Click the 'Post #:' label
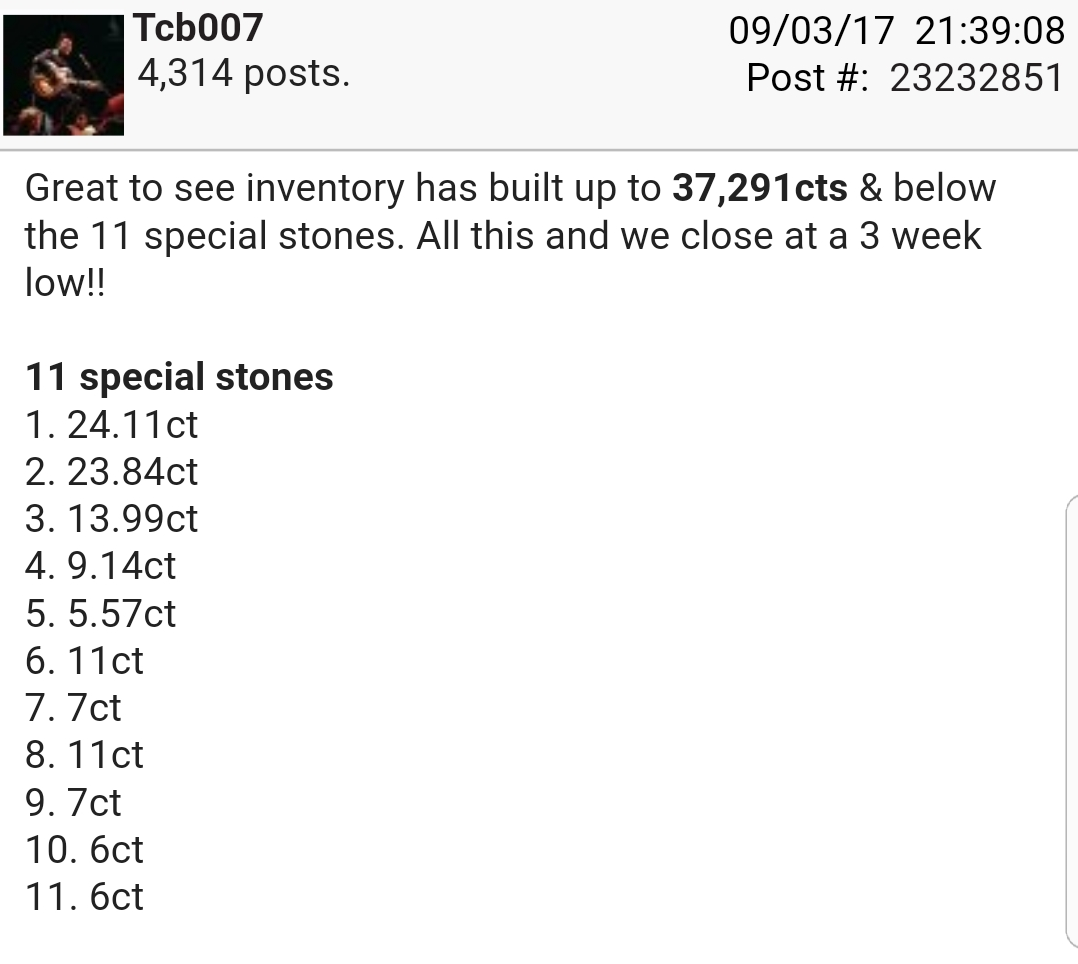Image resolution: width=1078 pixels, height=964 pixels. pos(808,78)
